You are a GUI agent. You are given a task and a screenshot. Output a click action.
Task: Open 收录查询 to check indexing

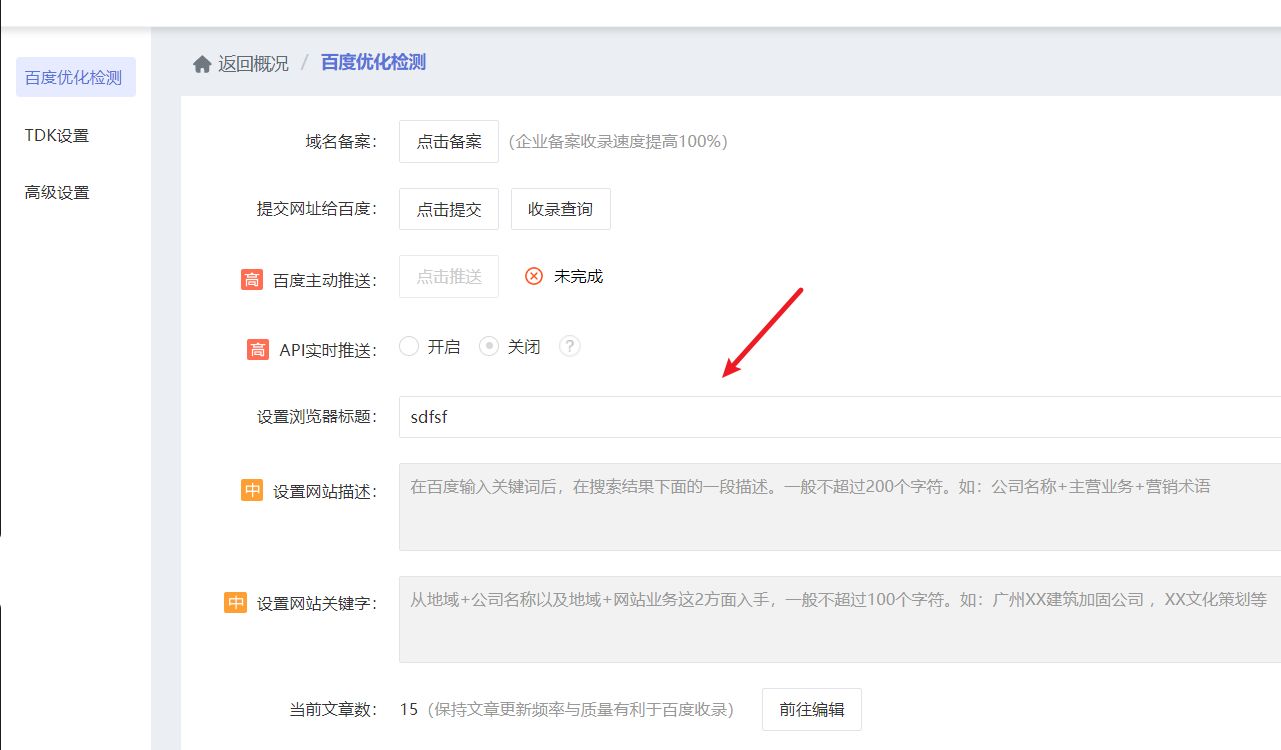560,209
